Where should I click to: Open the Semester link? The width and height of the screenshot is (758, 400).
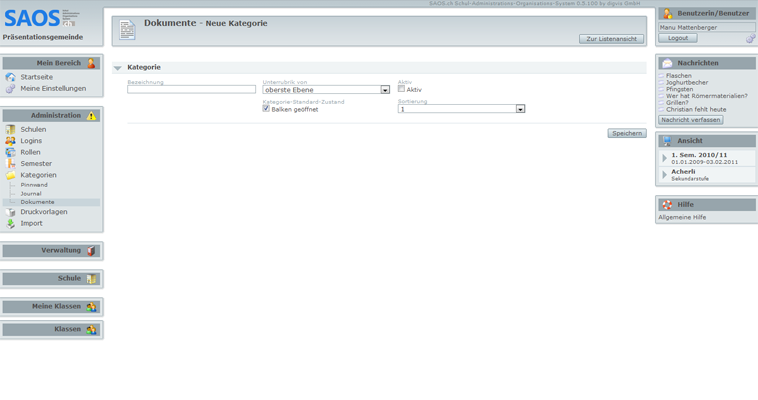click(36, 163)
